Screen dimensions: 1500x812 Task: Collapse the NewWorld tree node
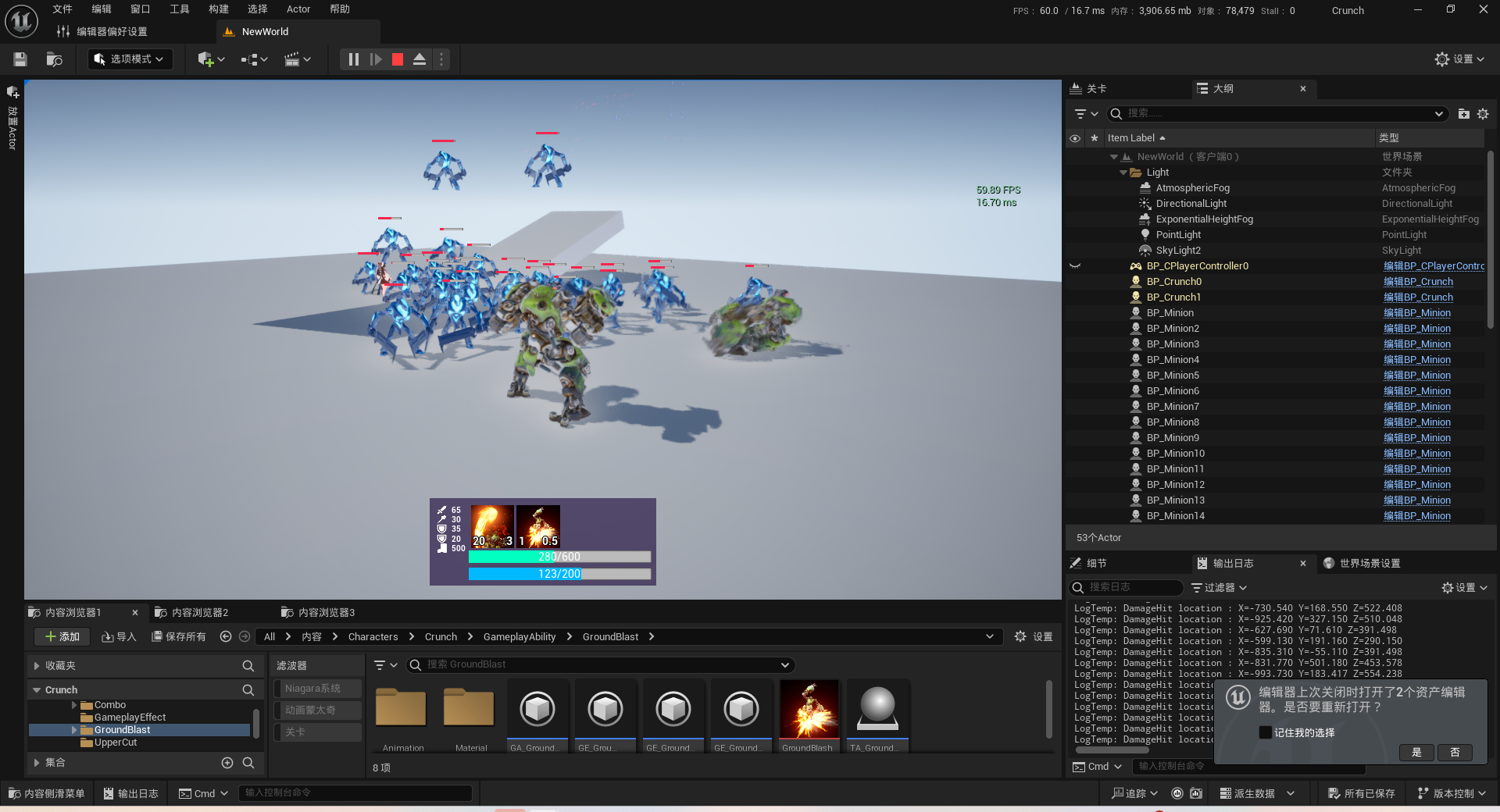(1114, 157)
